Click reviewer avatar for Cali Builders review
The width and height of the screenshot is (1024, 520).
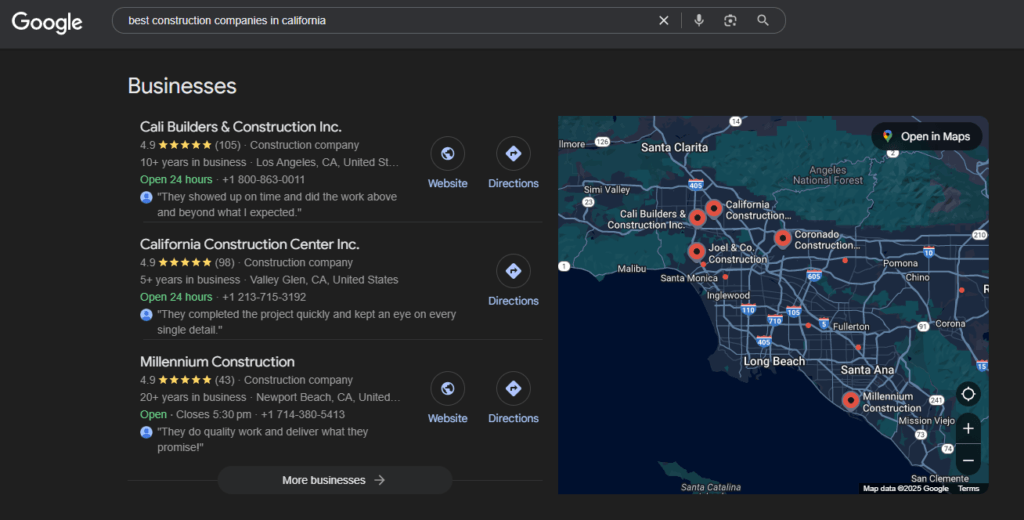tap(146, 197)
